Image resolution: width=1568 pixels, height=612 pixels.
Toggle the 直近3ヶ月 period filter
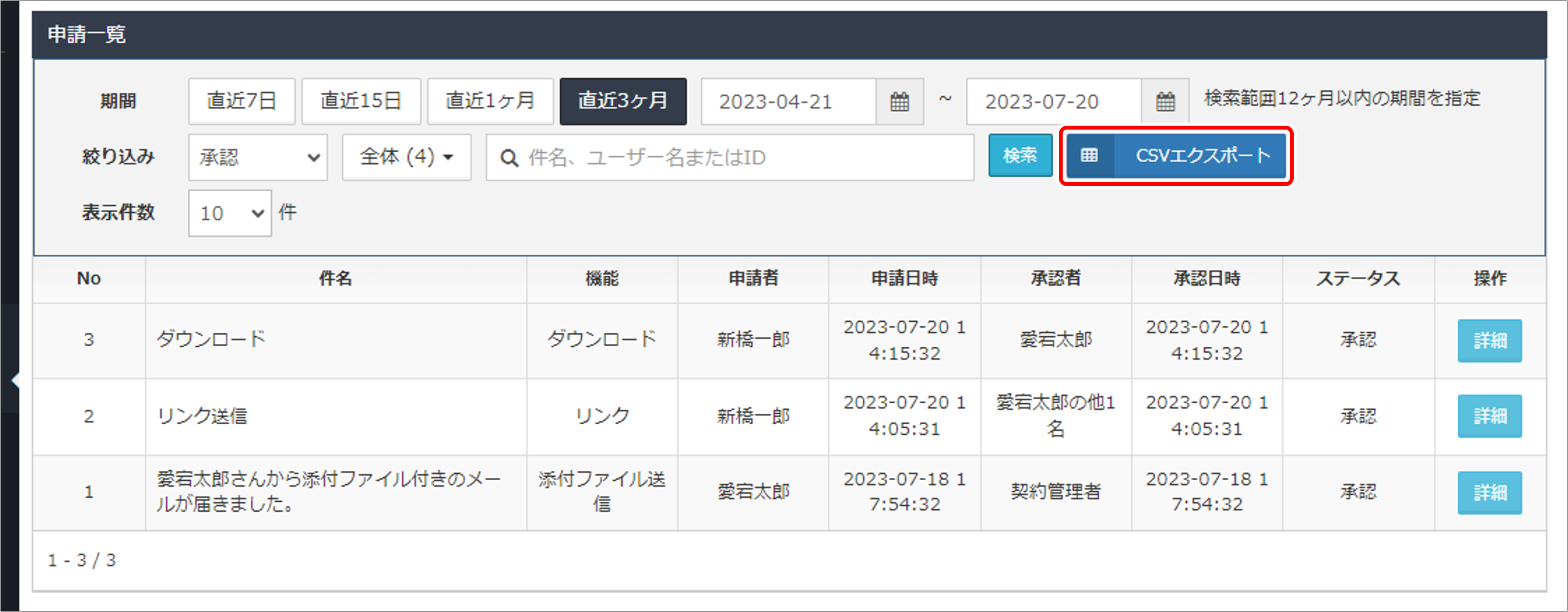[x=623, y=101]
